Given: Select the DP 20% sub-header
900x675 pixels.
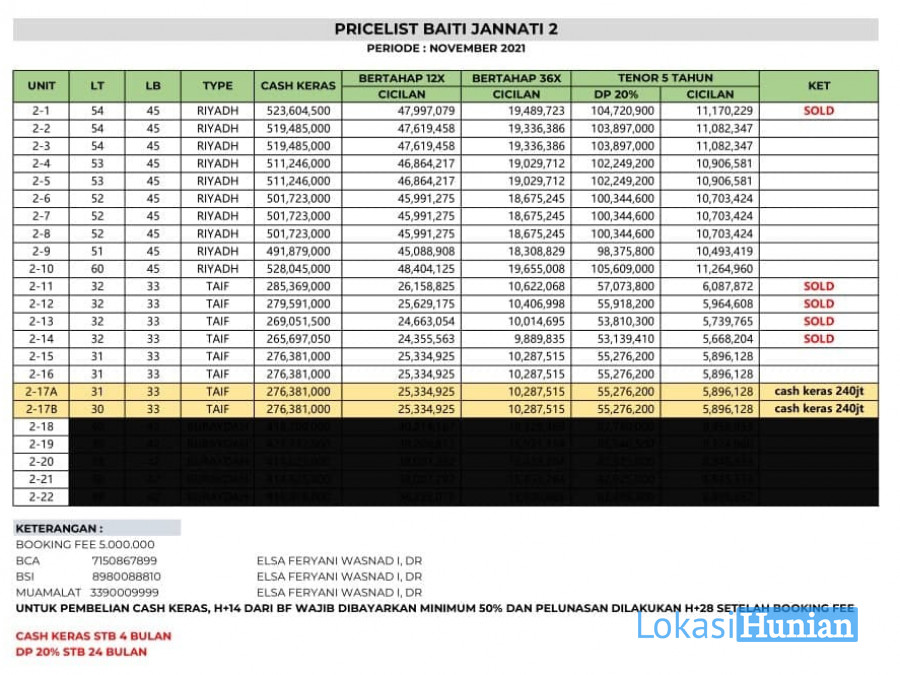Looking at the screenshot, I should [x=616, y=94].
